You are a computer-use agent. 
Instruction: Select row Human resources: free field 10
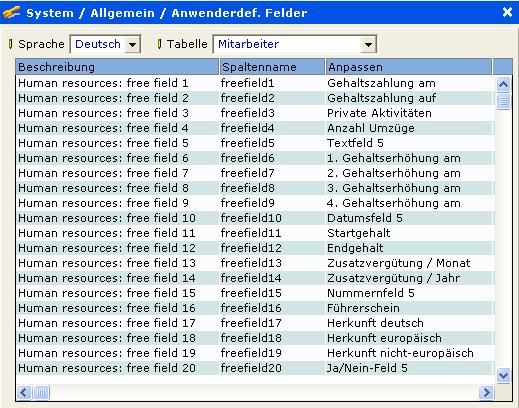coord(255,218)
